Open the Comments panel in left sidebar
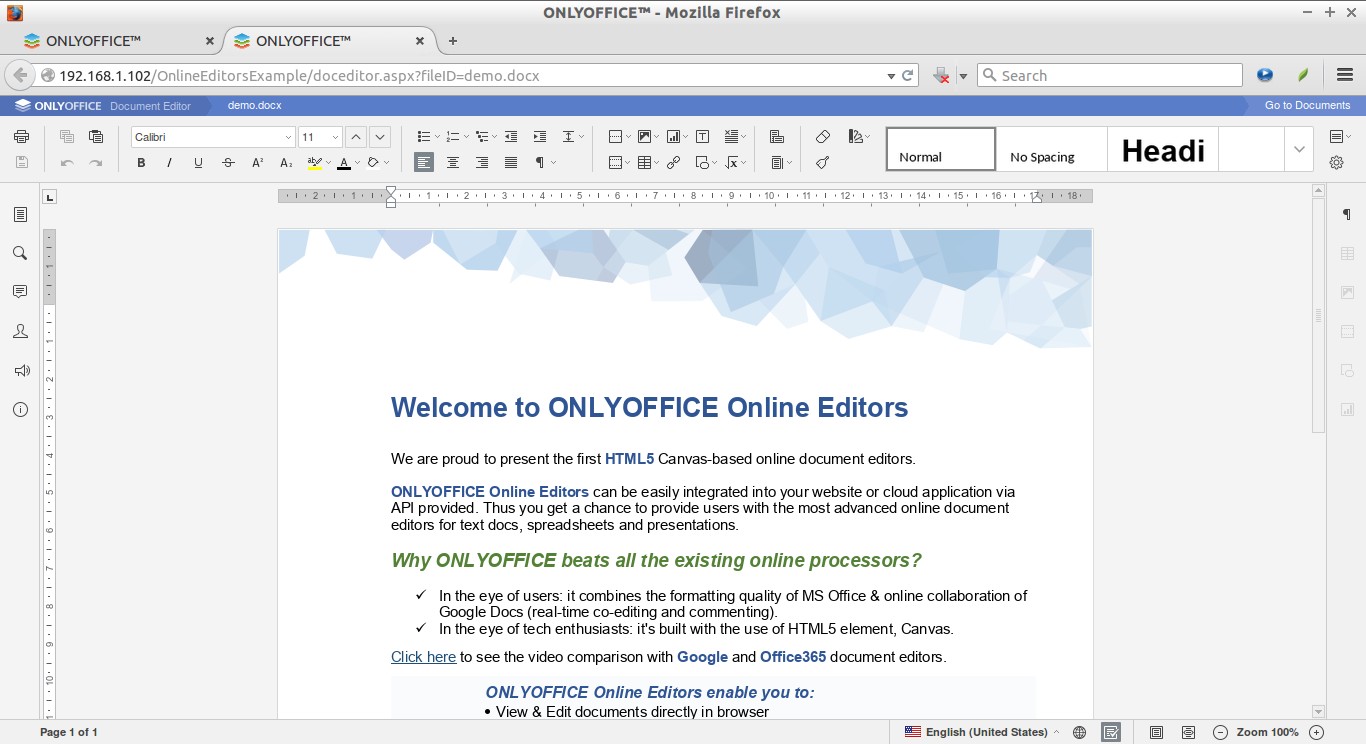Image resolution: width=1366 pixels, height=744 pixels. [x=20, y=292]
